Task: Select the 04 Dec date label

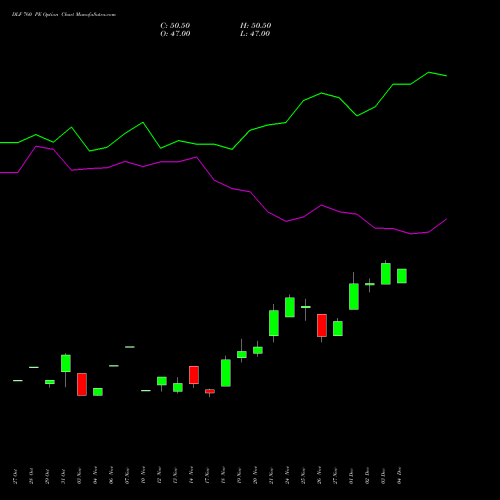Action: click(399, 476)
